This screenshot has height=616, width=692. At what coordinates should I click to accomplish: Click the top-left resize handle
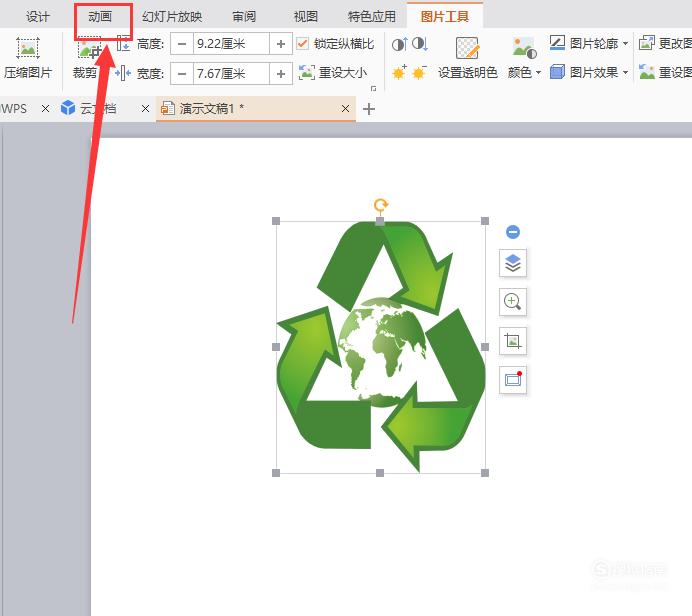[276, 221]
